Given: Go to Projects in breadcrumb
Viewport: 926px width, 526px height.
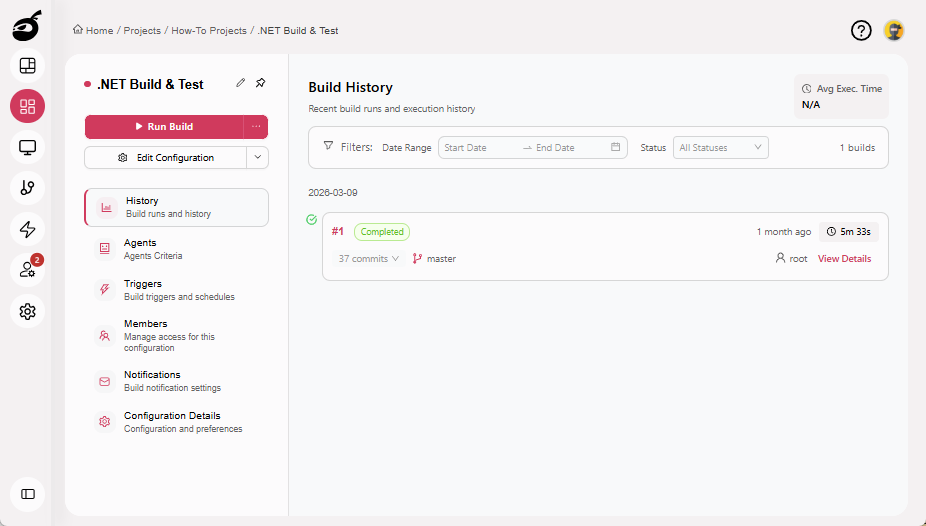Looking at the screenshot, I should coord(142,31).
